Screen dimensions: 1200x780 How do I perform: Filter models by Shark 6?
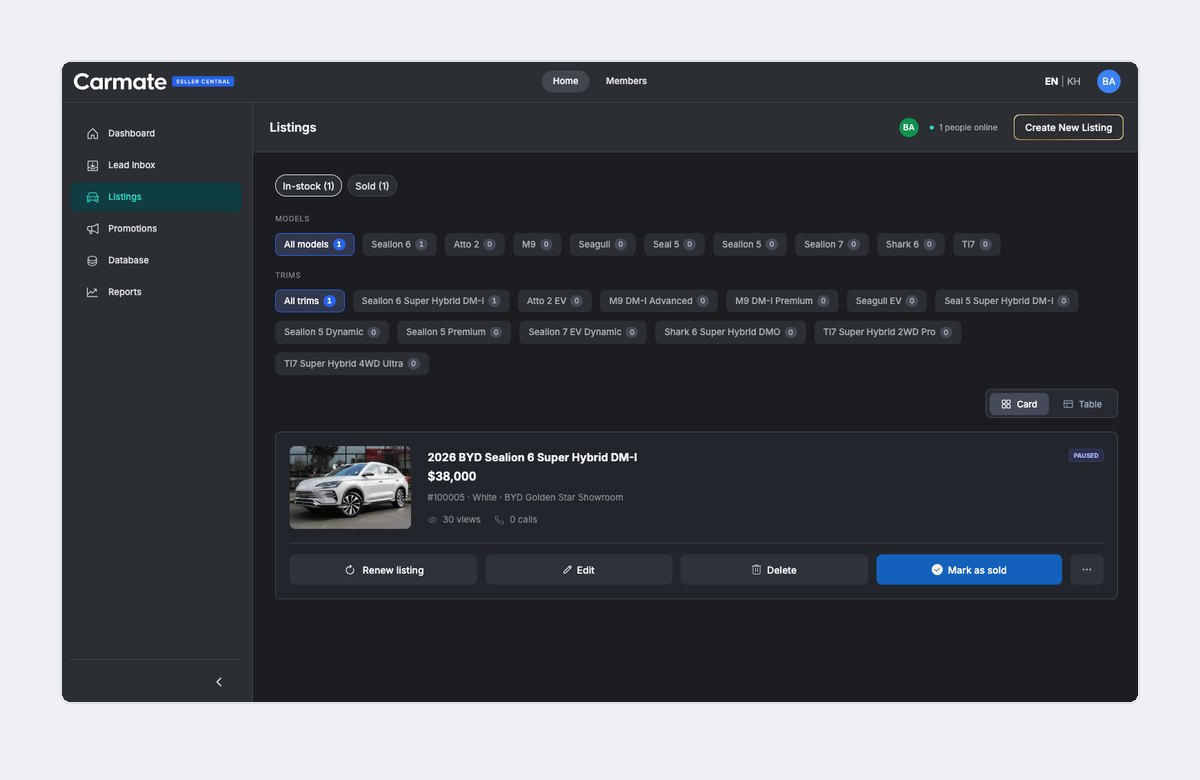911,244
